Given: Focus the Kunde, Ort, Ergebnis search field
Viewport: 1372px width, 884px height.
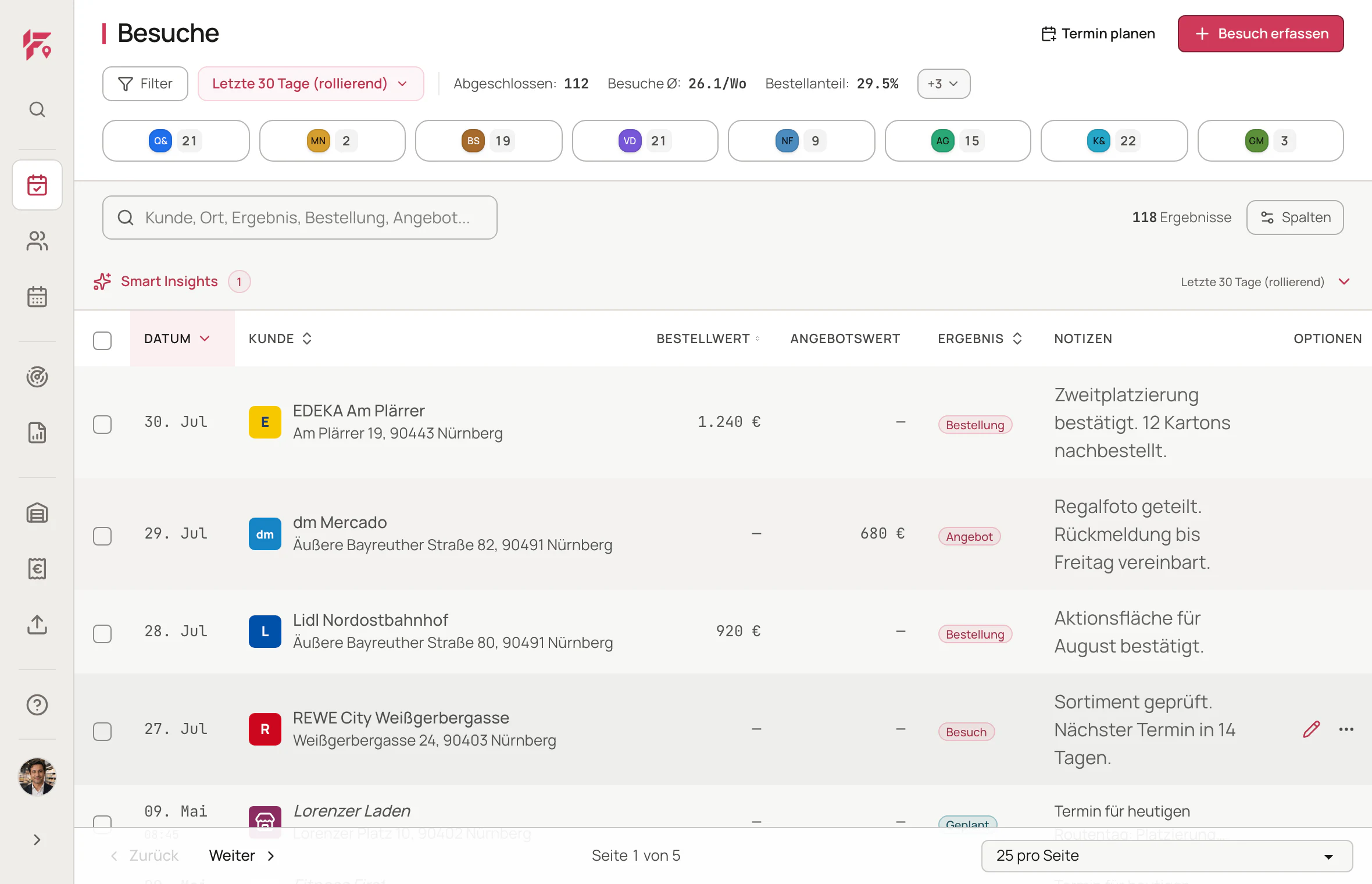Looking at the screenshot, I should [x=300, y=218].
